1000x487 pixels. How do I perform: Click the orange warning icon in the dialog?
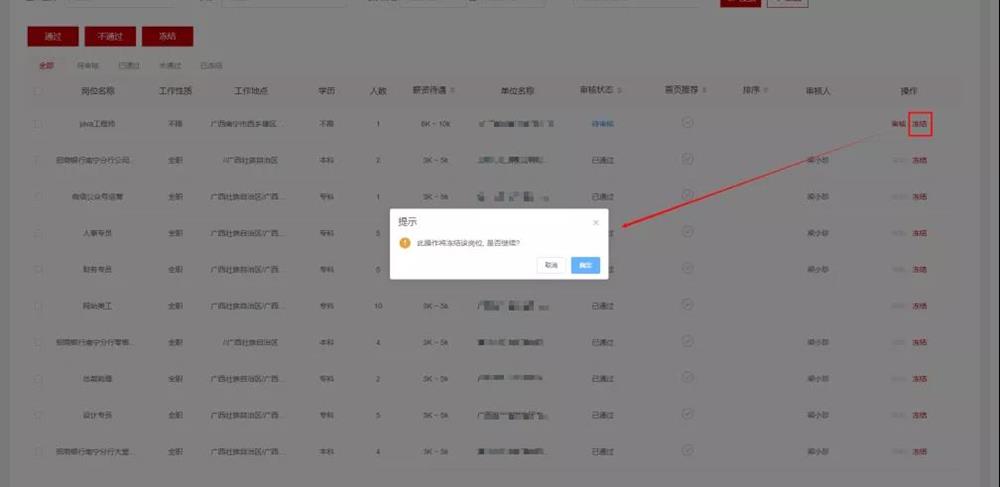(405, 243)
